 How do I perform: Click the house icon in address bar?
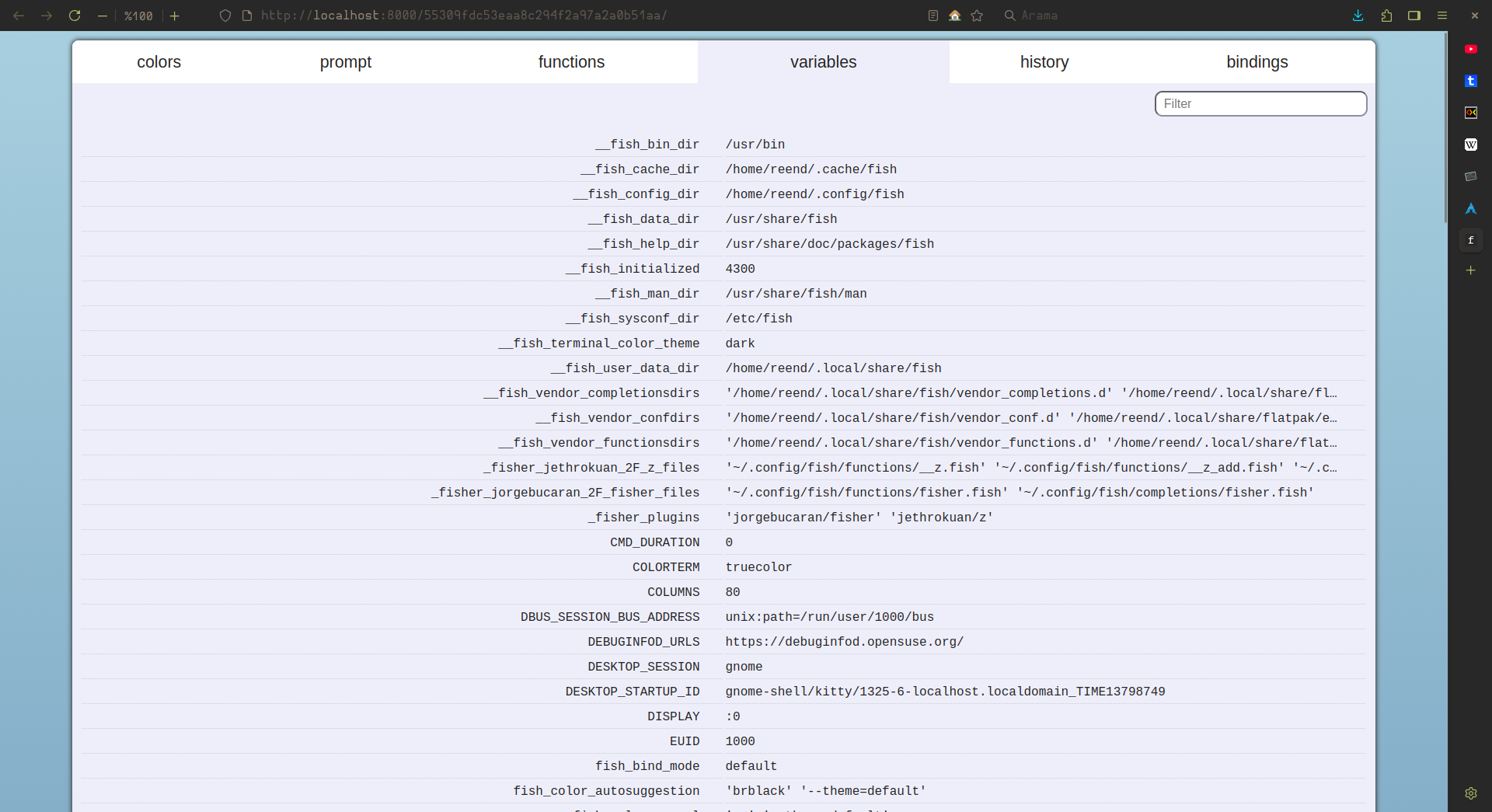[x=955, y=16]
